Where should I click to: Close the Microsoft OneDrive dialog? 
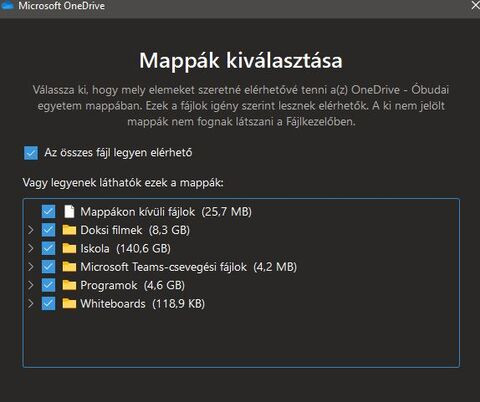point(476,5)
